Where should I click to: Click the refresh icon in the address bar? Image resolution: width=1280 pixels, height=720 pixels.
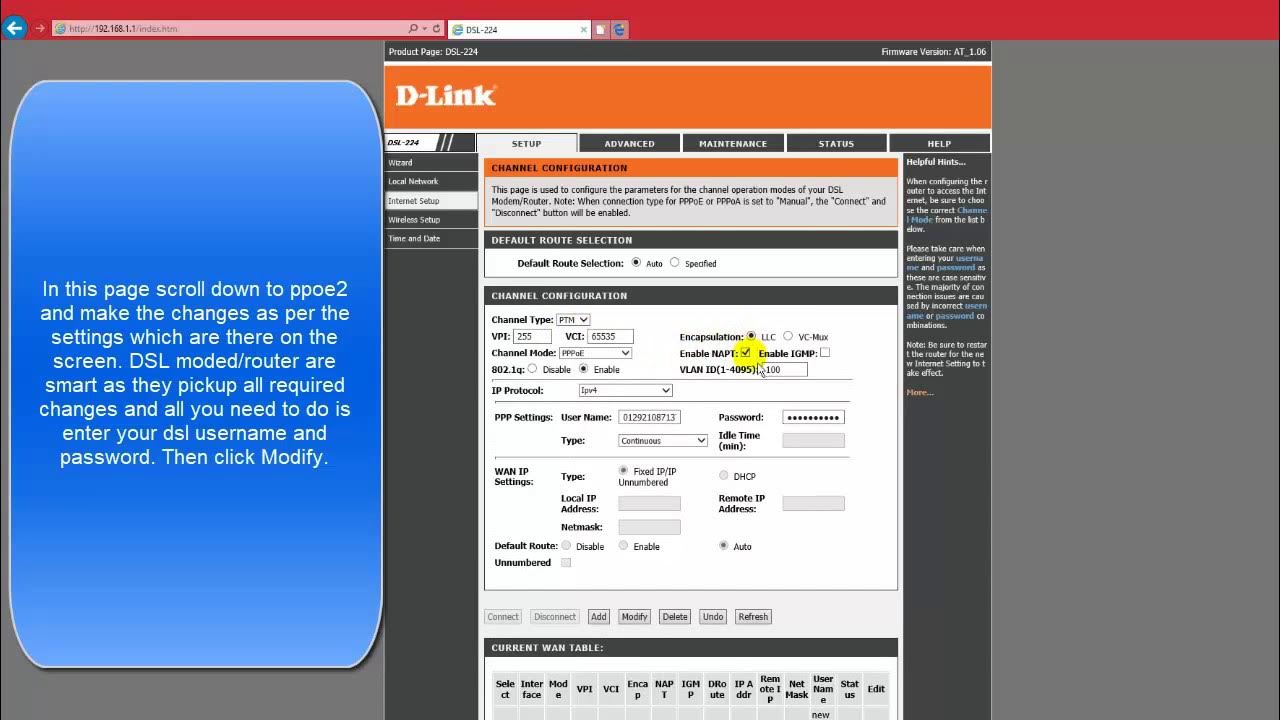click(x=436, y=29)
